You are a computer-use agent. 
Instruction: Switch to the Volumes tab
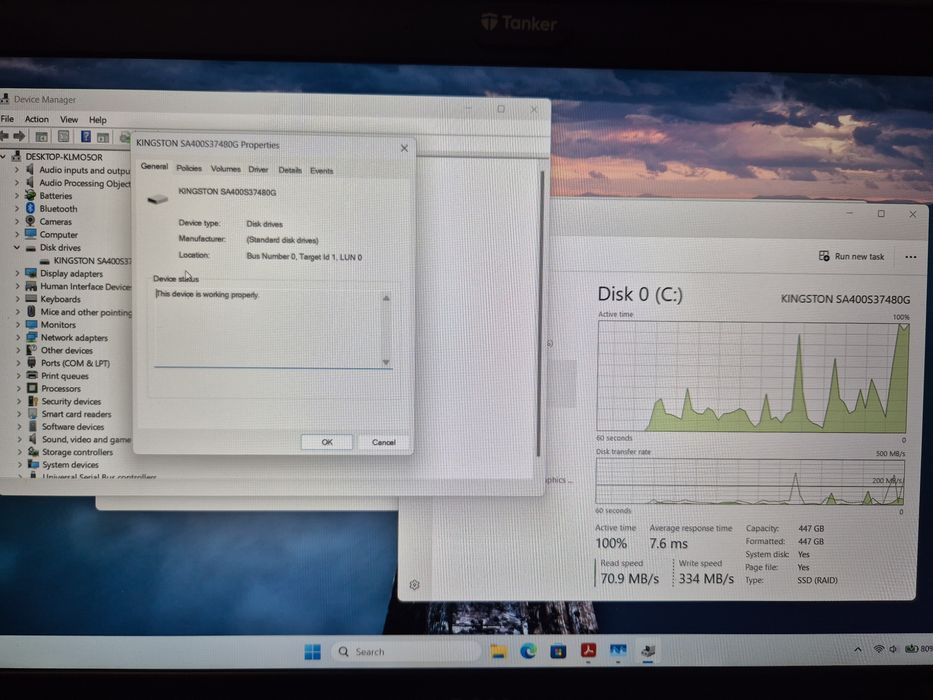point(226,169)
